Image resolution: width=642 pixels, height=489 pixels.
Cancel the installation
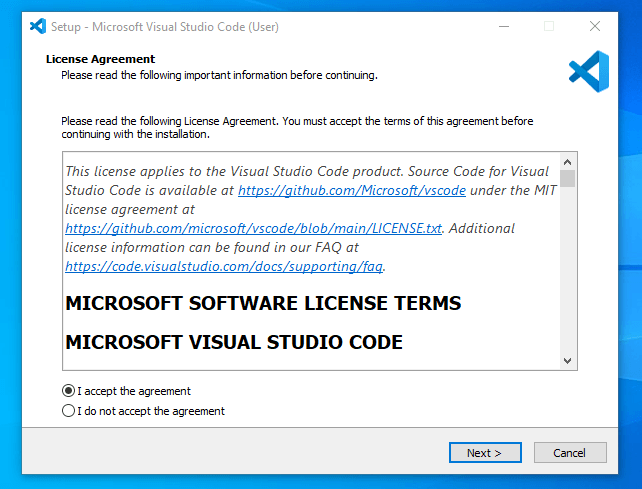pos(569,453)
